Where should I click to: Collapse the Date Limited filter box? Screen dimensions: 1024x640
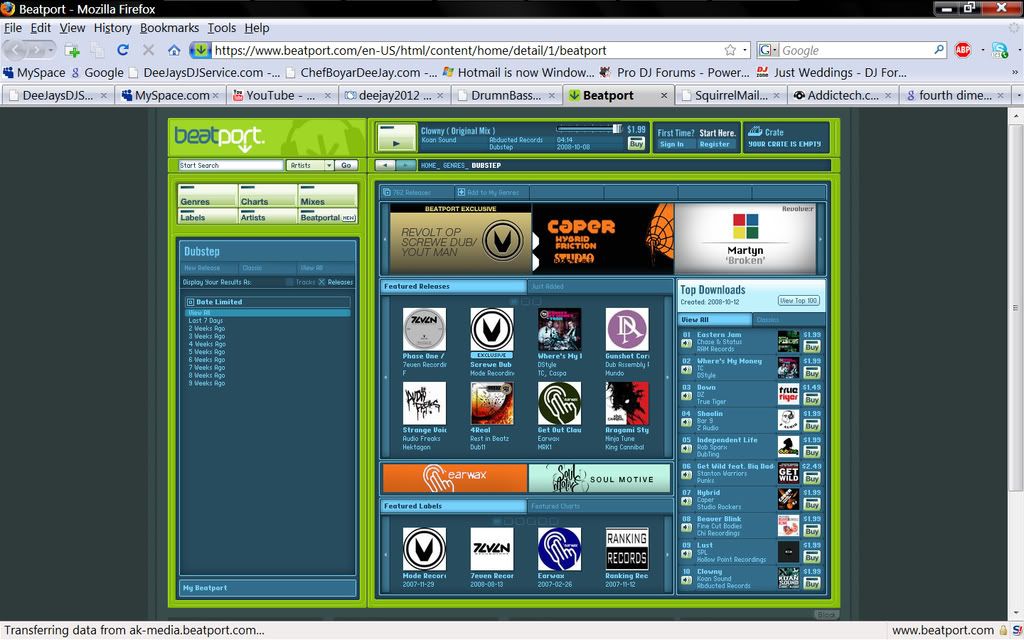point(190,302)
